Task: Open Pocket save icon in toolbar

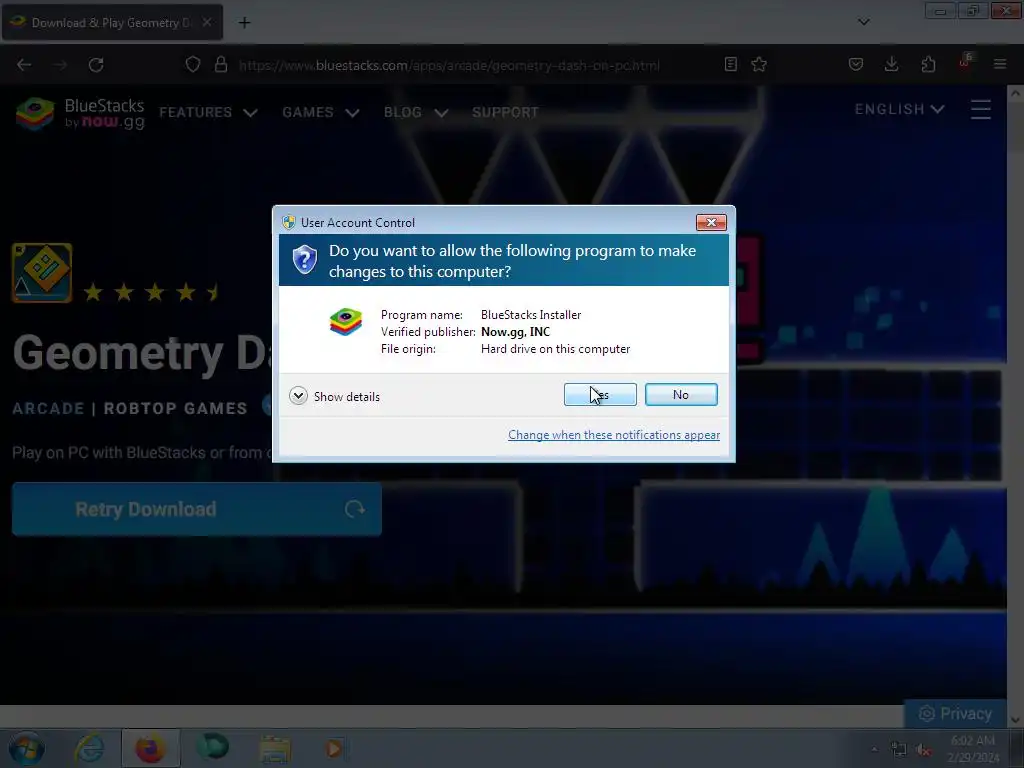Action: tap(856, 64)
